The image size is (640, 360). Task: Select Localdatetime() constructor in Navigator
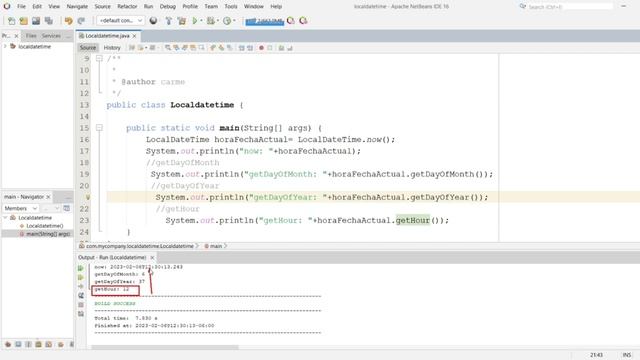tap(45, 226)
